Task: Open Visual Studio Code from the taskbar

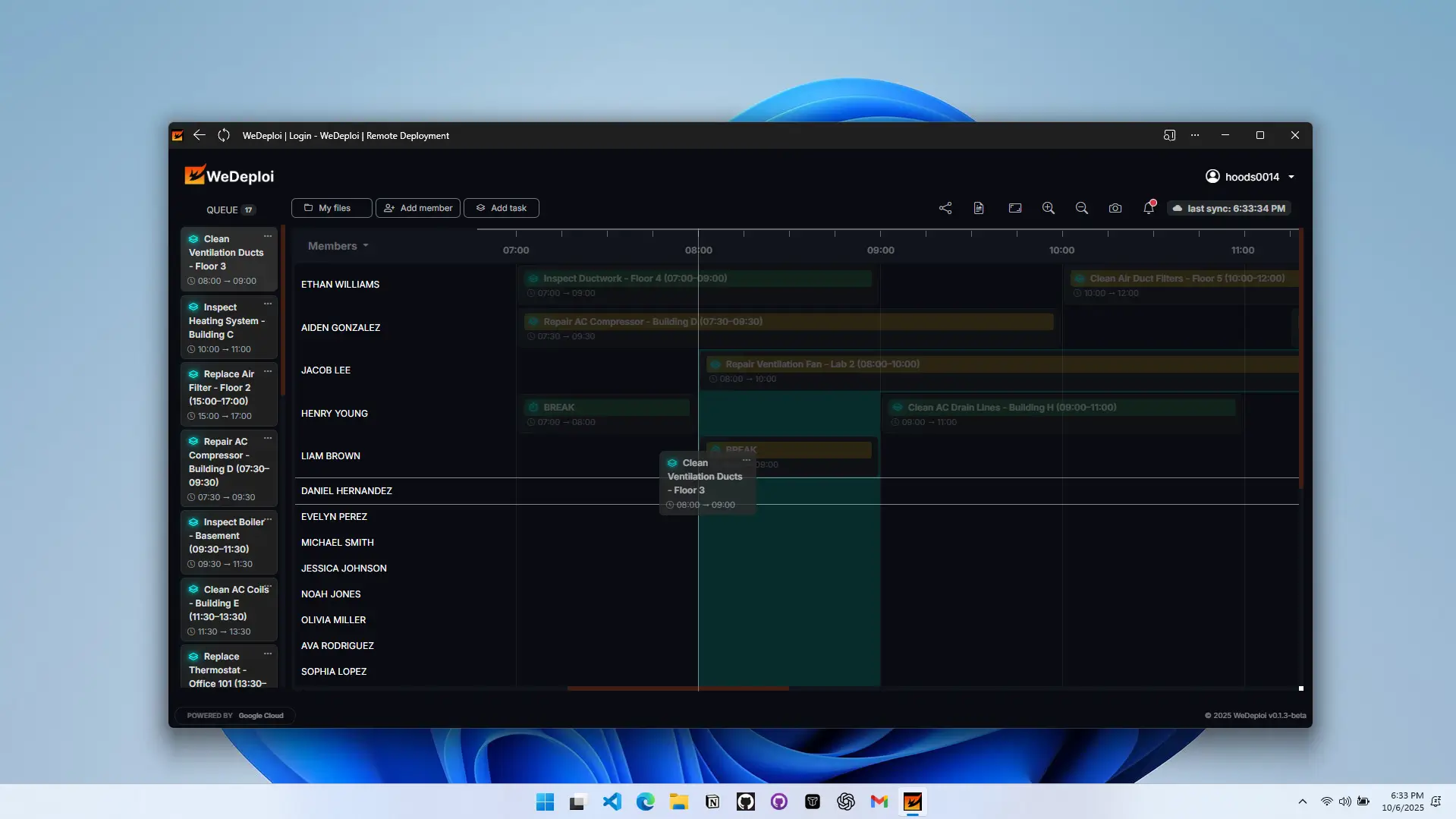Action: 612,802
